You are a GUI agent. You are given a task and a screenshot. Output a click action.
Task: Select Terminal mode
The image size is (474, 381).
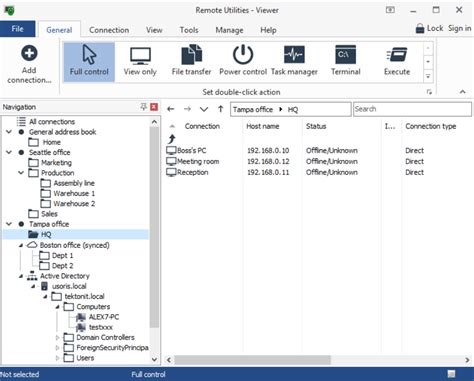(345, 62)
